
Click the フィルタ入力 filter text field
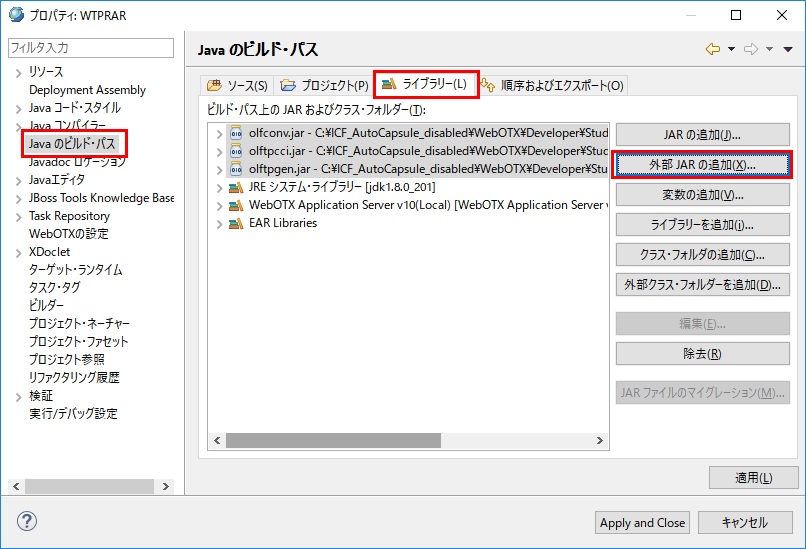pyautogui.click(x=90, y=48)
